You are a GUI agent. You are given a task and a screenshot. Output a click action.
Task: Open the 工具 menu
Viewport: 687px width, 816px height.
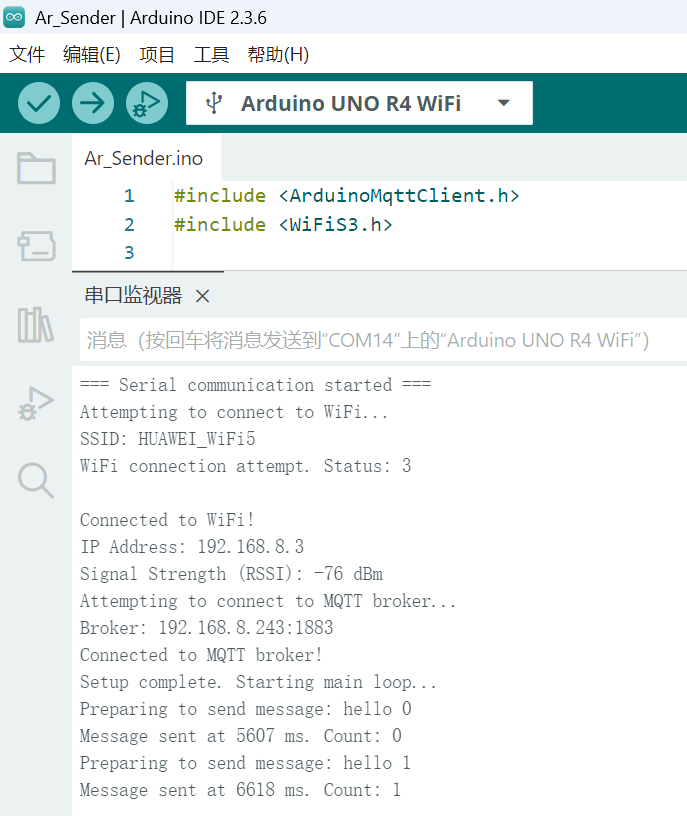coord(211,54)
